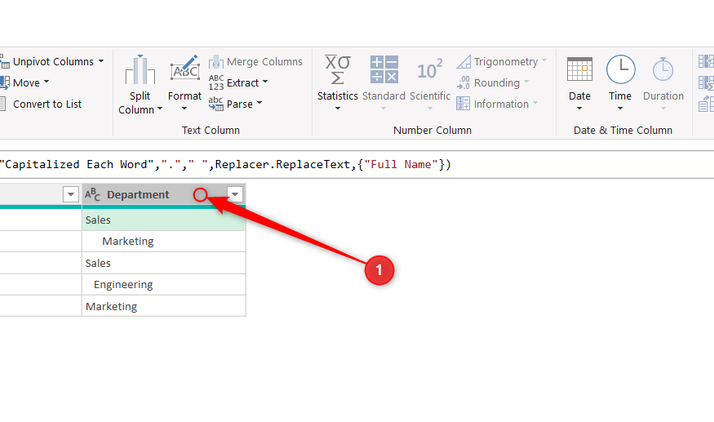
Task: Click the Merge Columns icon
Action: tap(216, 61)
